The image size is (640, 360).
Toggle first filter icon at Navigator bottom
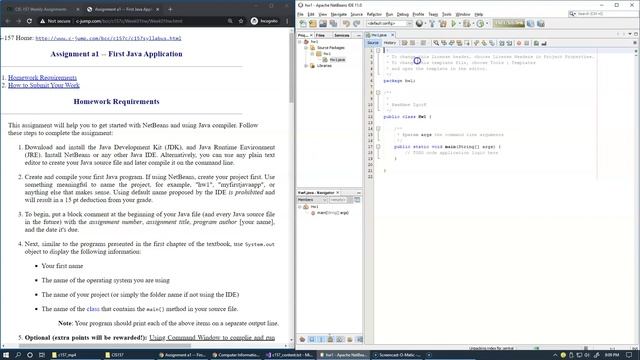tap(302, 340)
